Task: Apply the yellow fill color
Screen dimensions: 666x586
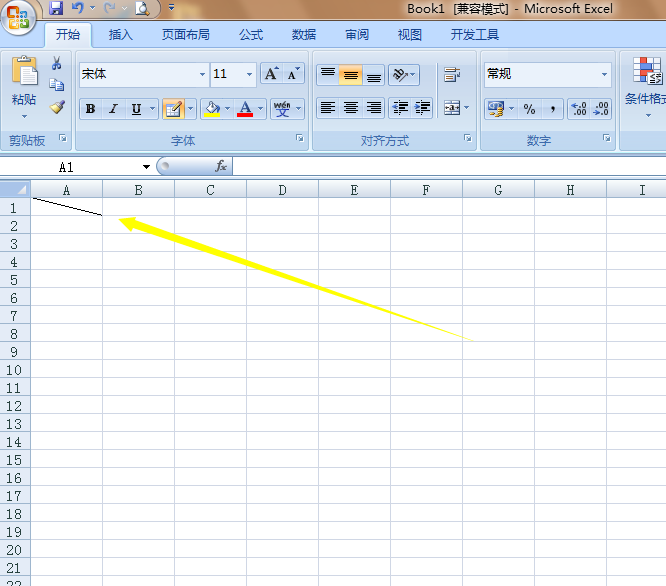Action: 212,109
